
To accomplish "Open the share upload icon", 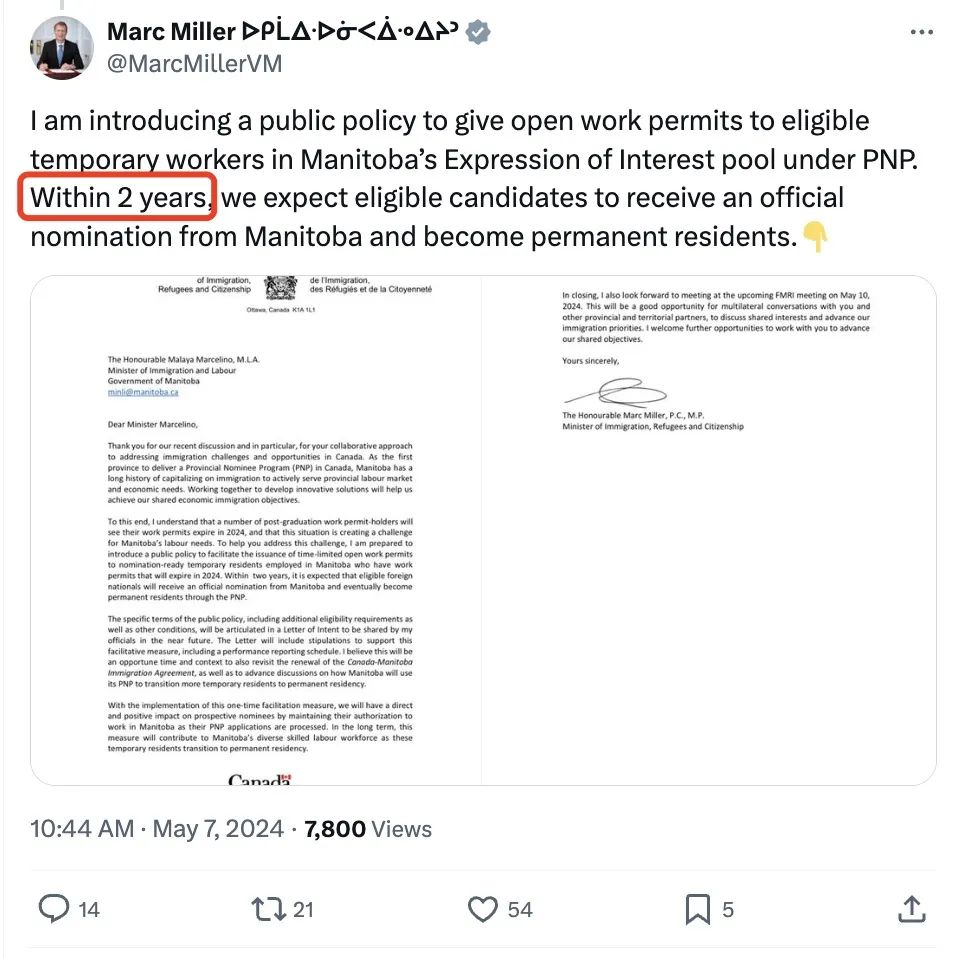I will coord(912,909).
